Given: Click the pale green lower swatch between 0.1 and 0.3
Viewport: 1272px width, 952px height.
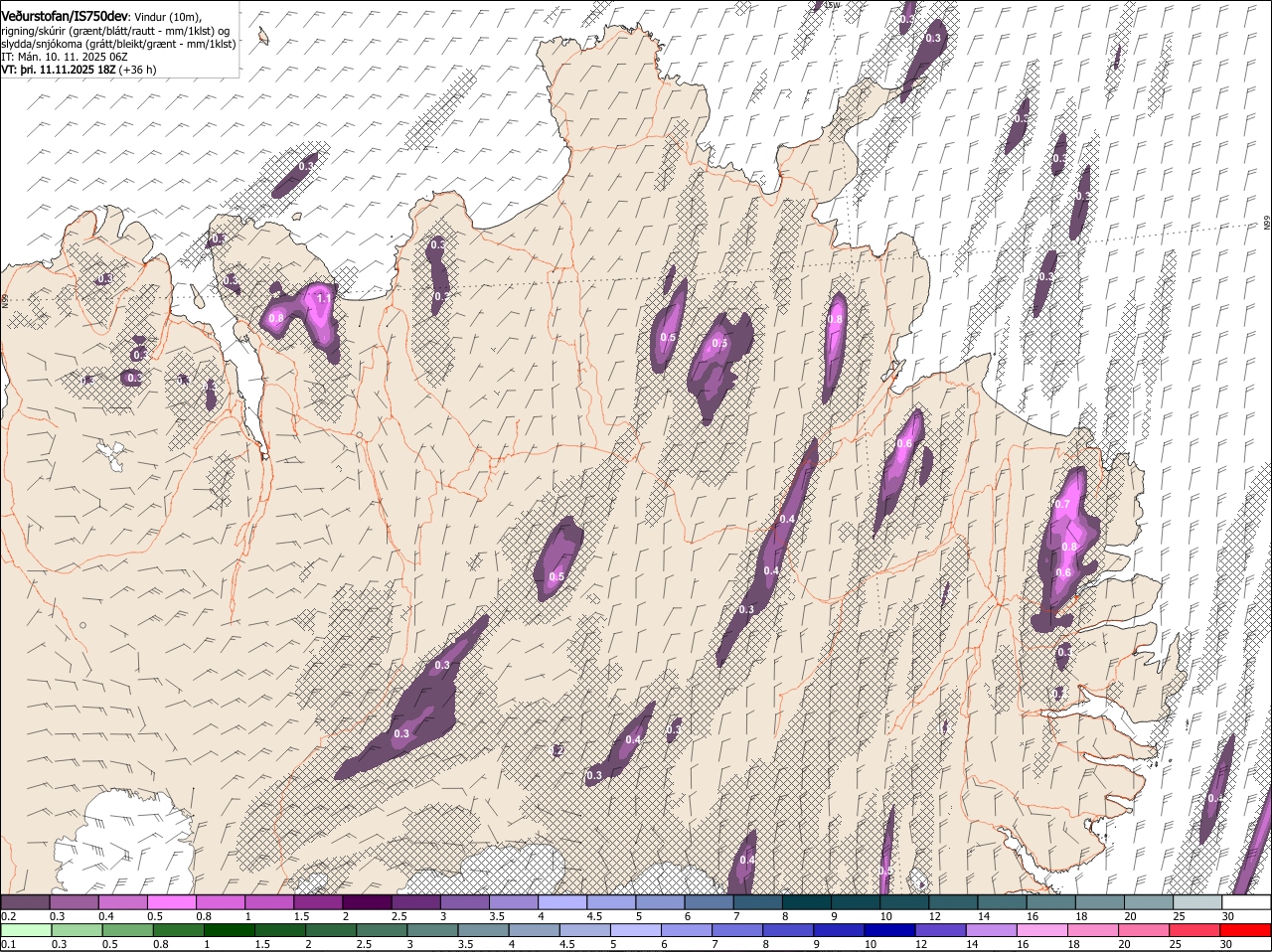Looking at the screenshot, I should click(x=27, y=931).
